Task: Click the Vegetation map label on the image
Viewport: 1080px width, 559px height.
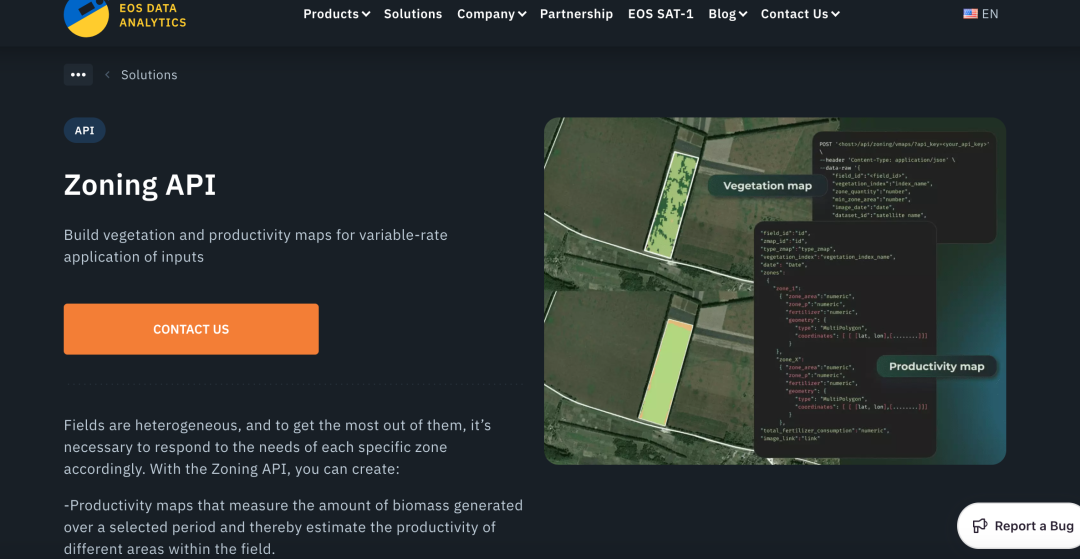Action: (x=767, y=186)
